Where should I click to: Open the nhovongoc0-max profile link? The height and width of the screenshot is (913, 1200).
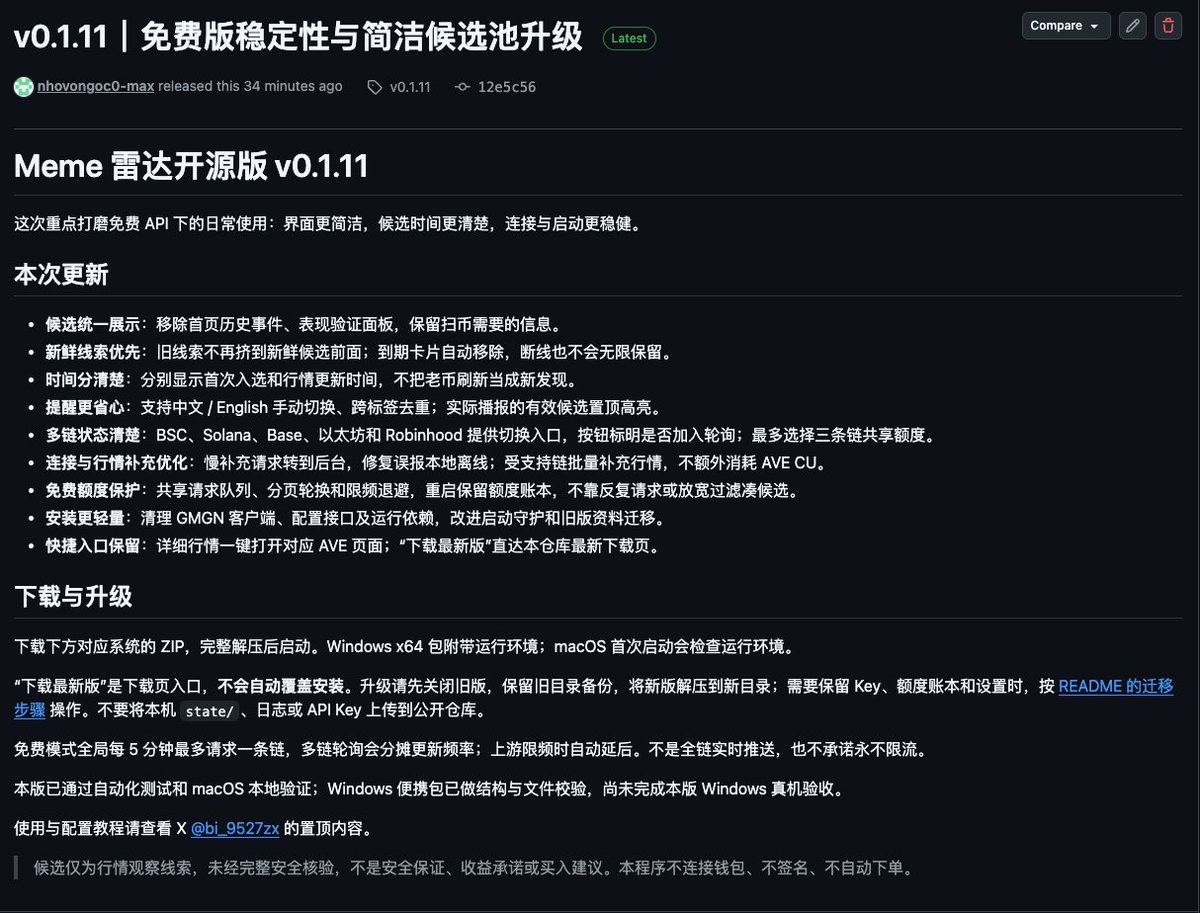[x=96, y=87]
